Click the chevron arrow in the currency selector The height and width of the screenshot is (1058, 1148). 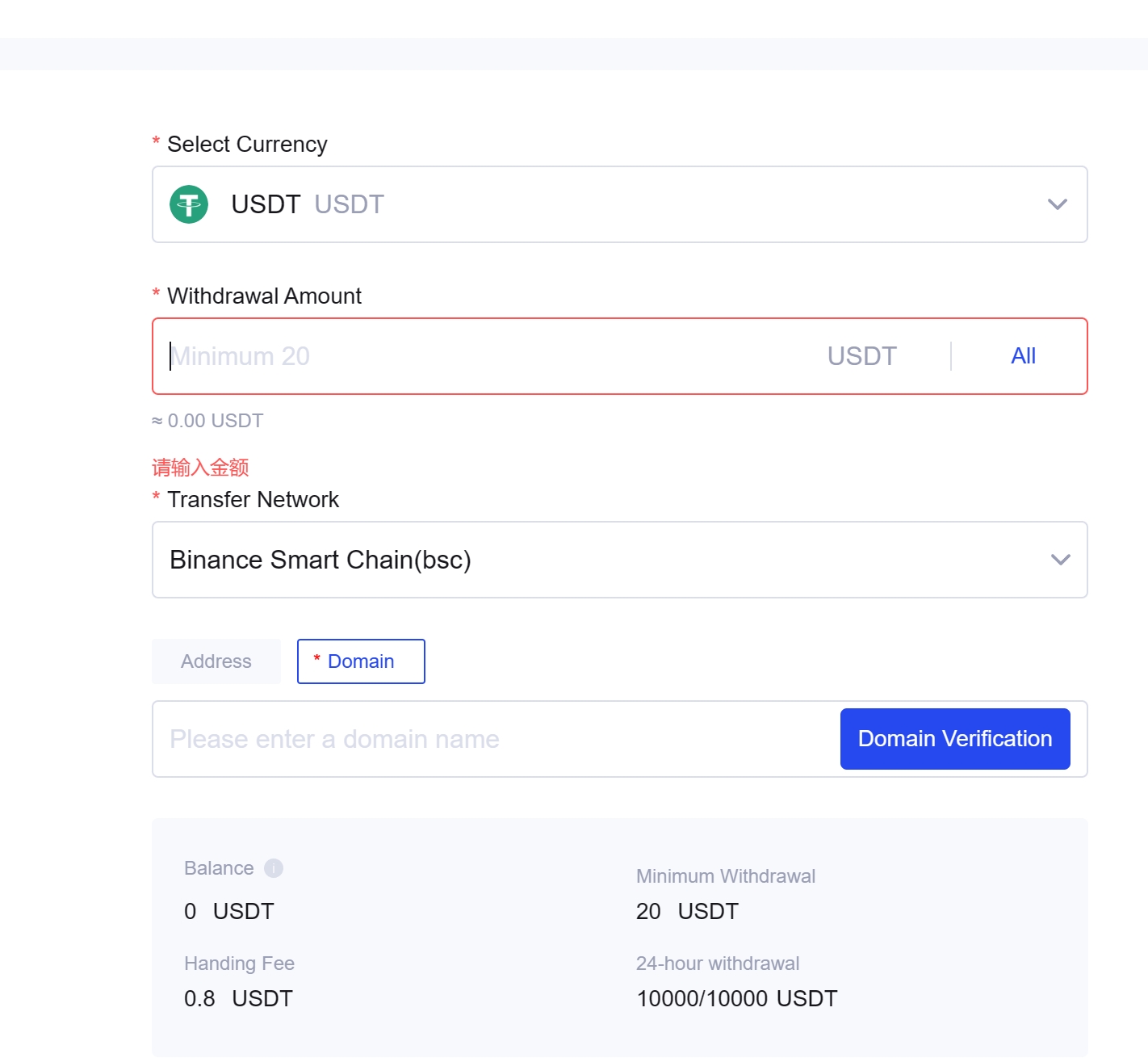click(1057, 204)
